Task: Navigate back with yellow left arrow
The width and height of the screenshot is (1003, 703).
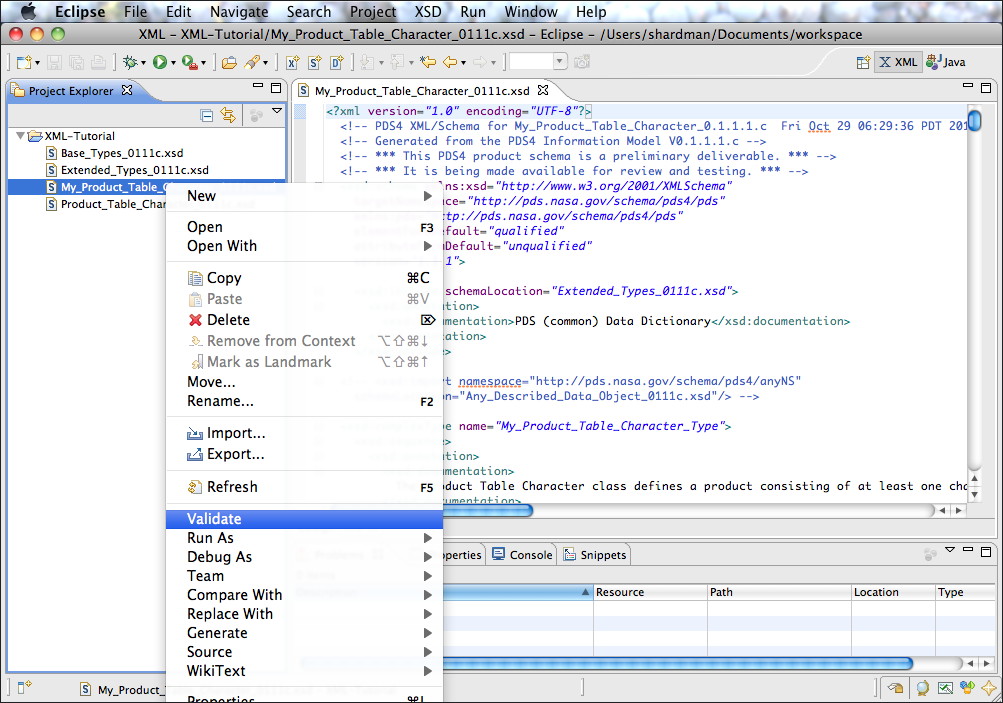Action: pos(450,62)
